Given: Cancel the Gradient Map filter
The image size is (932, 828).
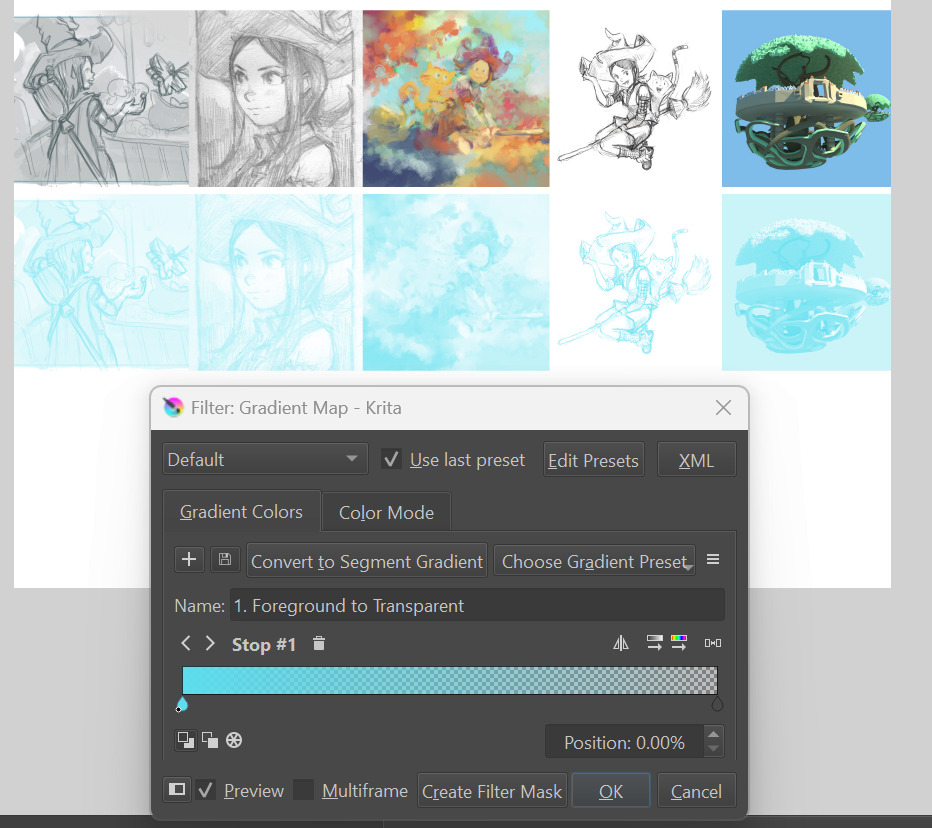Looking at the screenshot, I should tap(696, 791).
